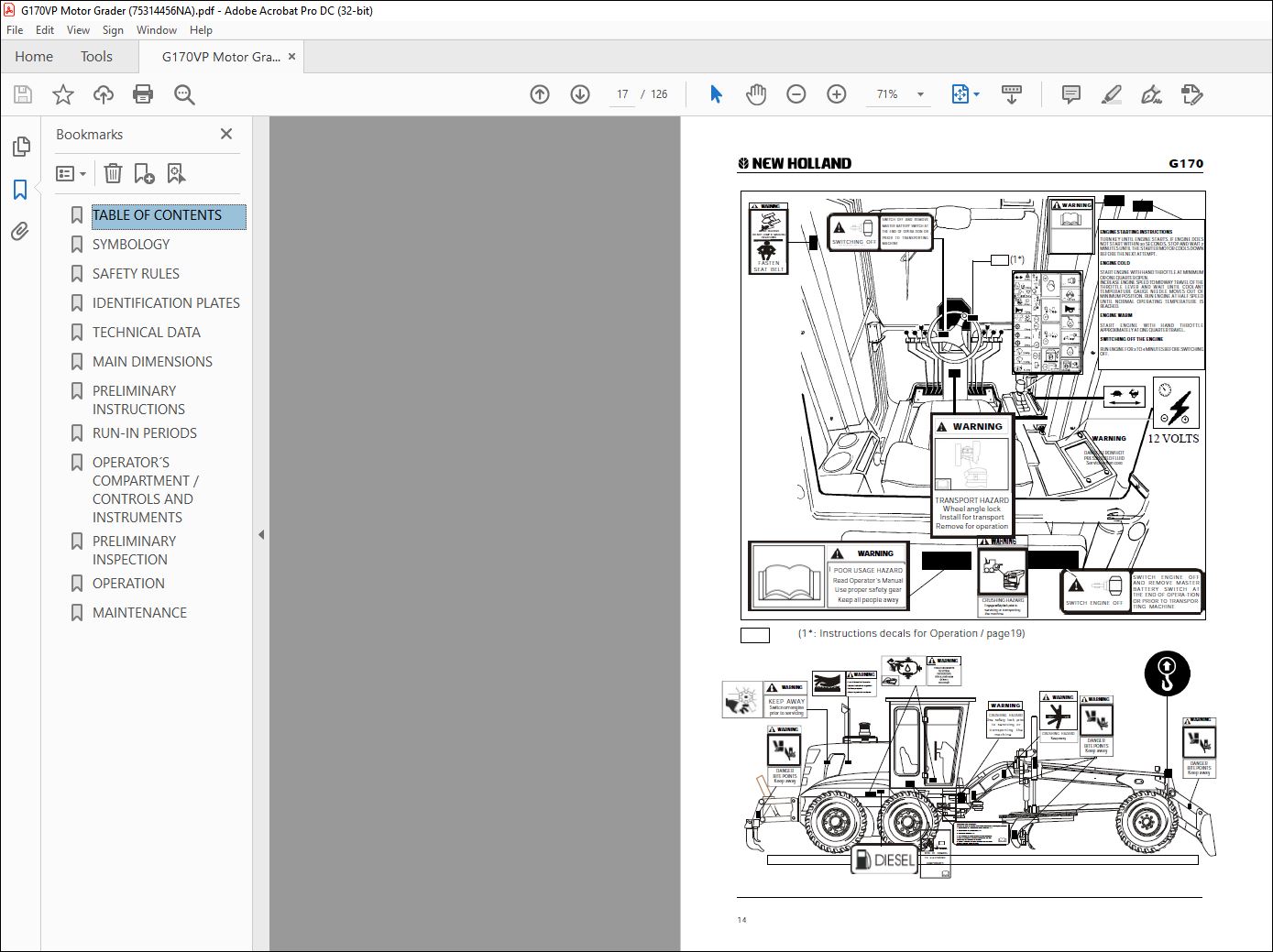Go to the next page arrow
Viewport: 1273px width, 952px height.
[580, 94]
